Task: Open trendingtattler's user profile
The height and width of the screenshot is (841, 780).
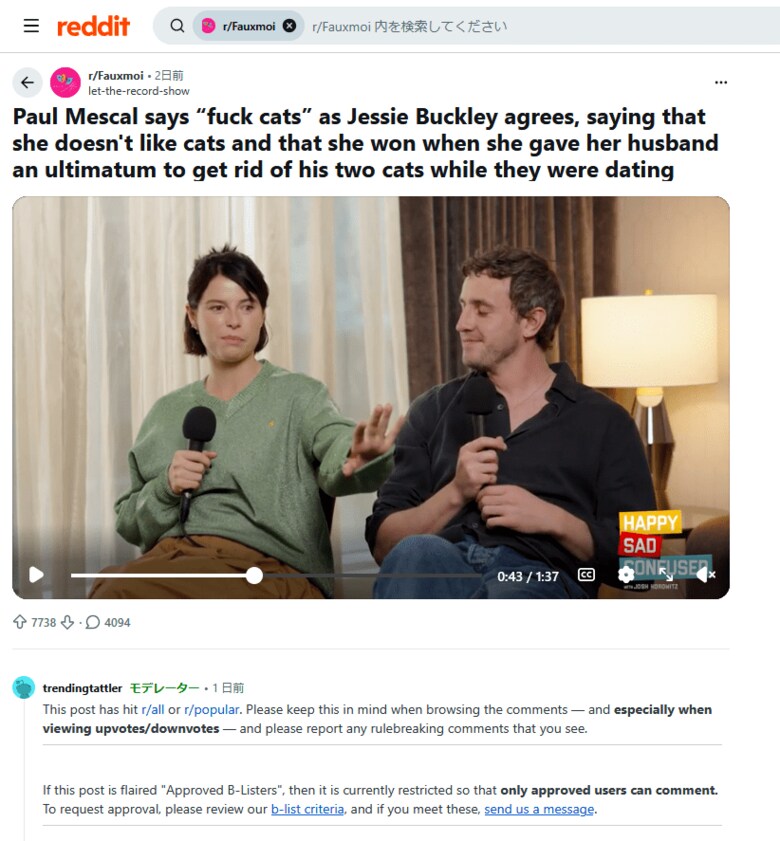Action: click(x=83, y=688)
